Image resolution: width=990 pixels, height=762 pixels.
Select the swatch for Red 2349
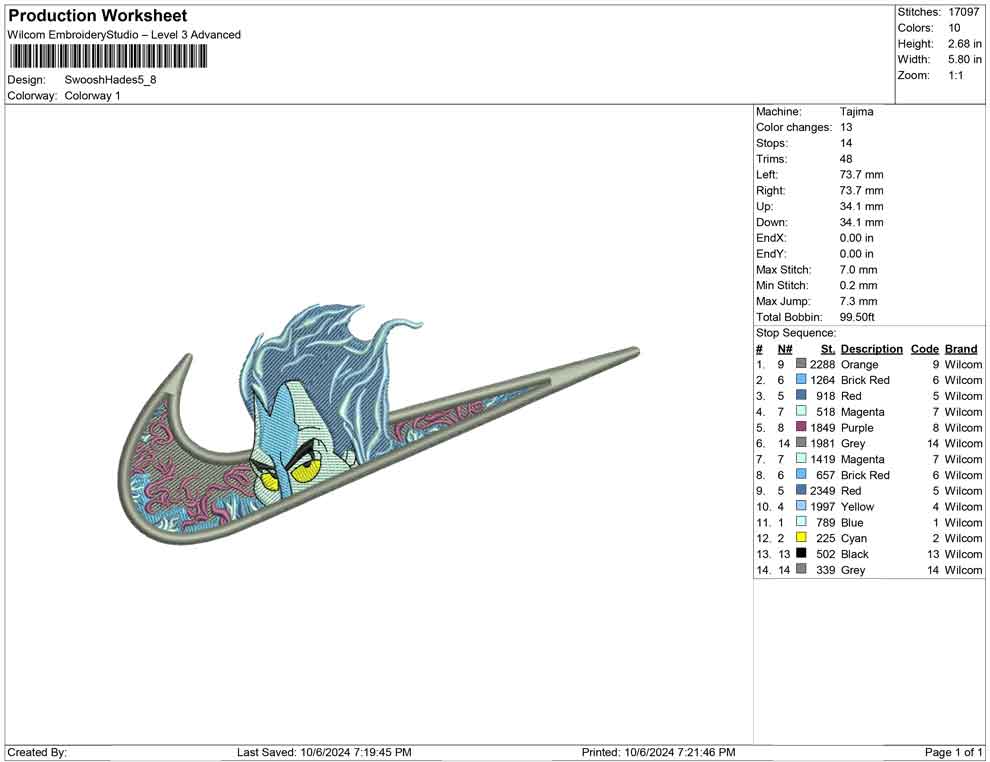[801, 490]
